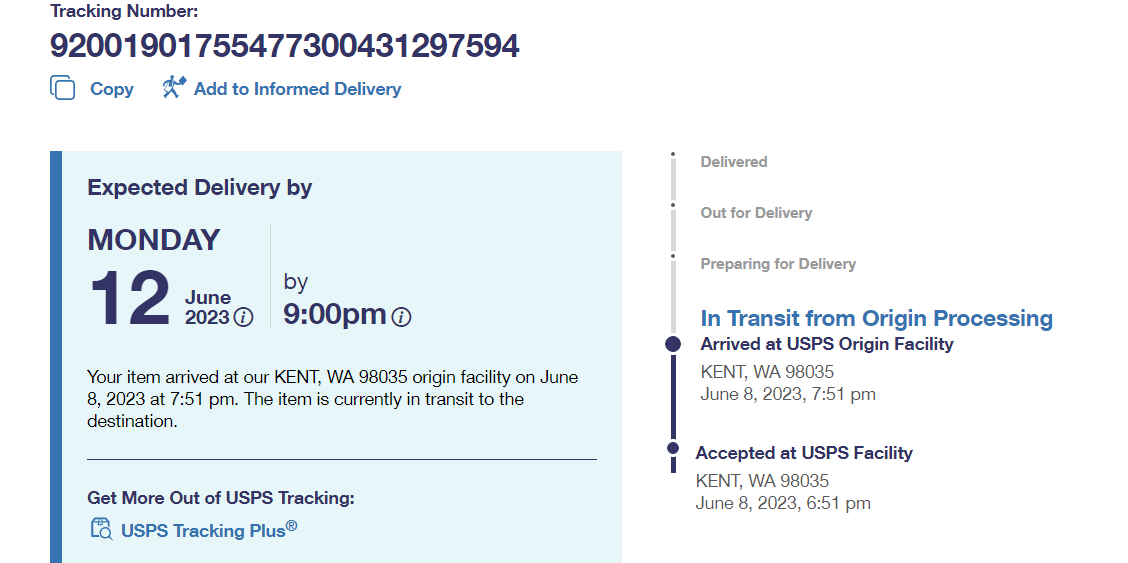
Task: Click the Accepted at USPS Facility event title
Action: click(804, 453)
